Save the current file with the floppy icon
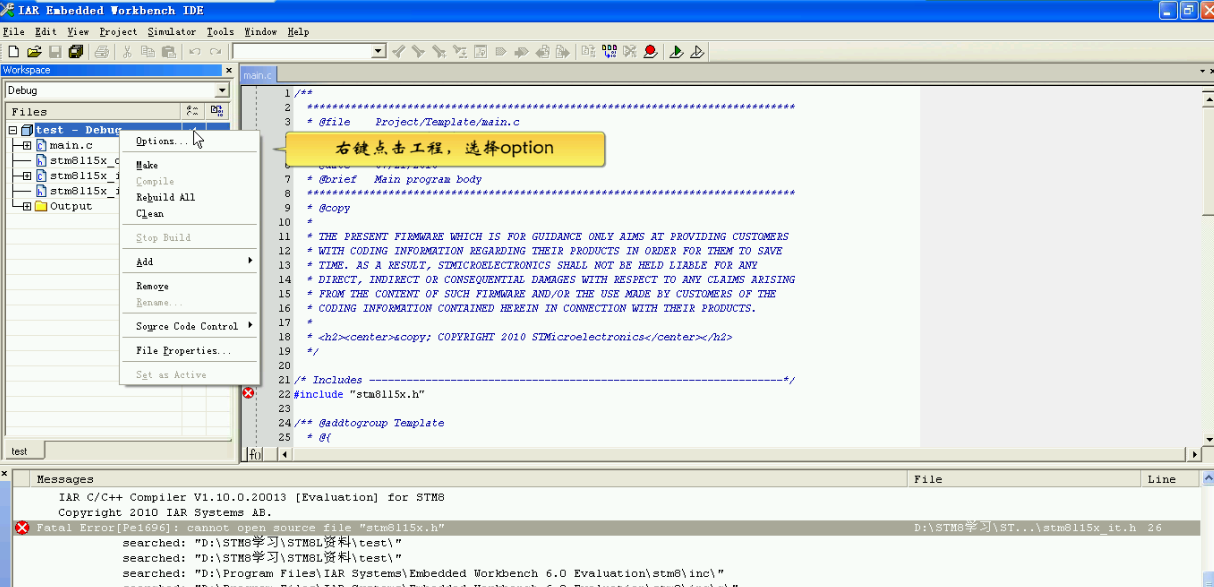 point(55,51)
